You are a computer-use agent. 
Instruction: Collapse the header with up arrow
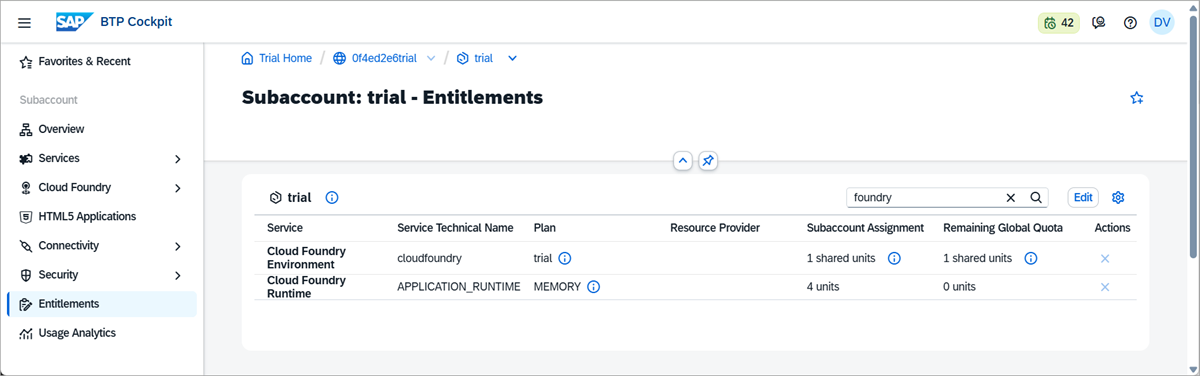point(683,160)
